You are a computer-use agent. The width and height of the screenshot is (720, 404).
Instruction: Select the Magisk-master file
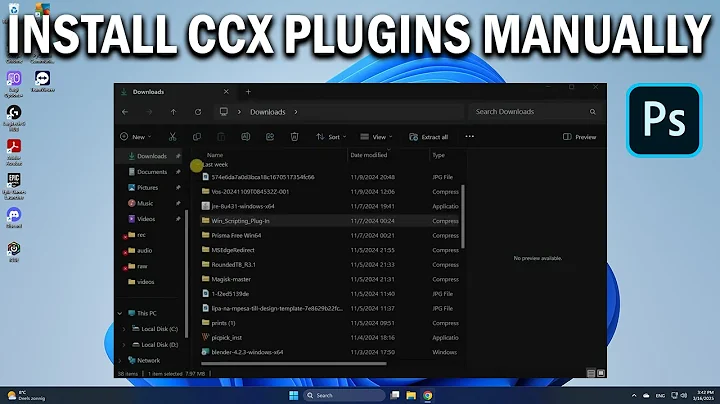point(330,279)
